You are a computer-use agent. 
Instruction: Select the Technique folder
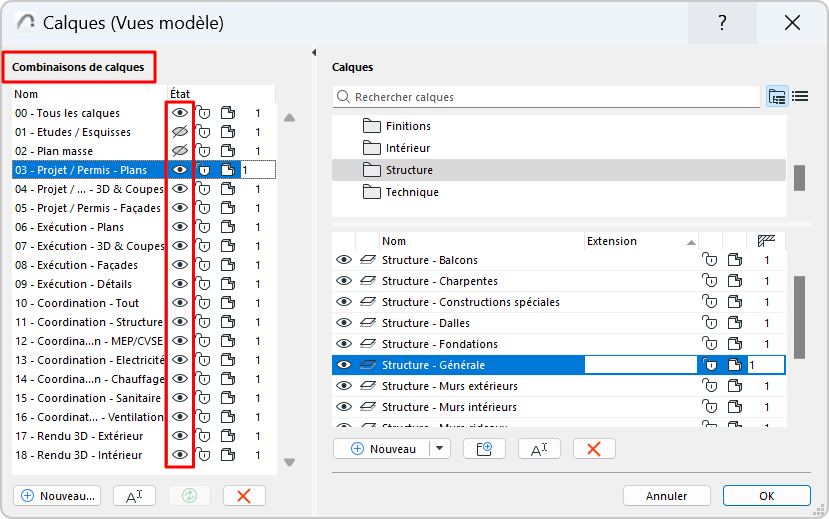click(412, 192)
